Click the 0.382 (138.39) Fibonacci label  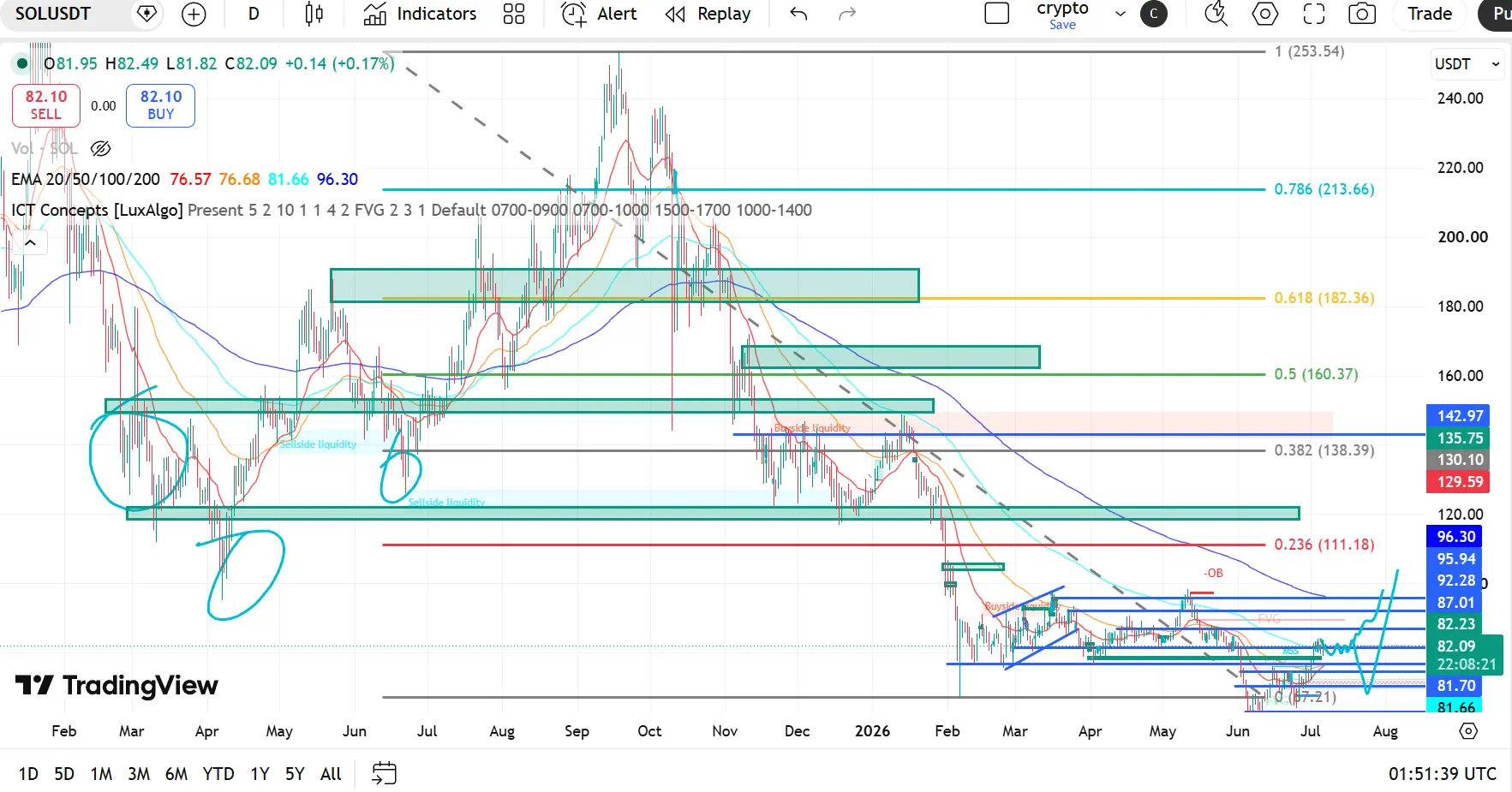[1324, 450]
